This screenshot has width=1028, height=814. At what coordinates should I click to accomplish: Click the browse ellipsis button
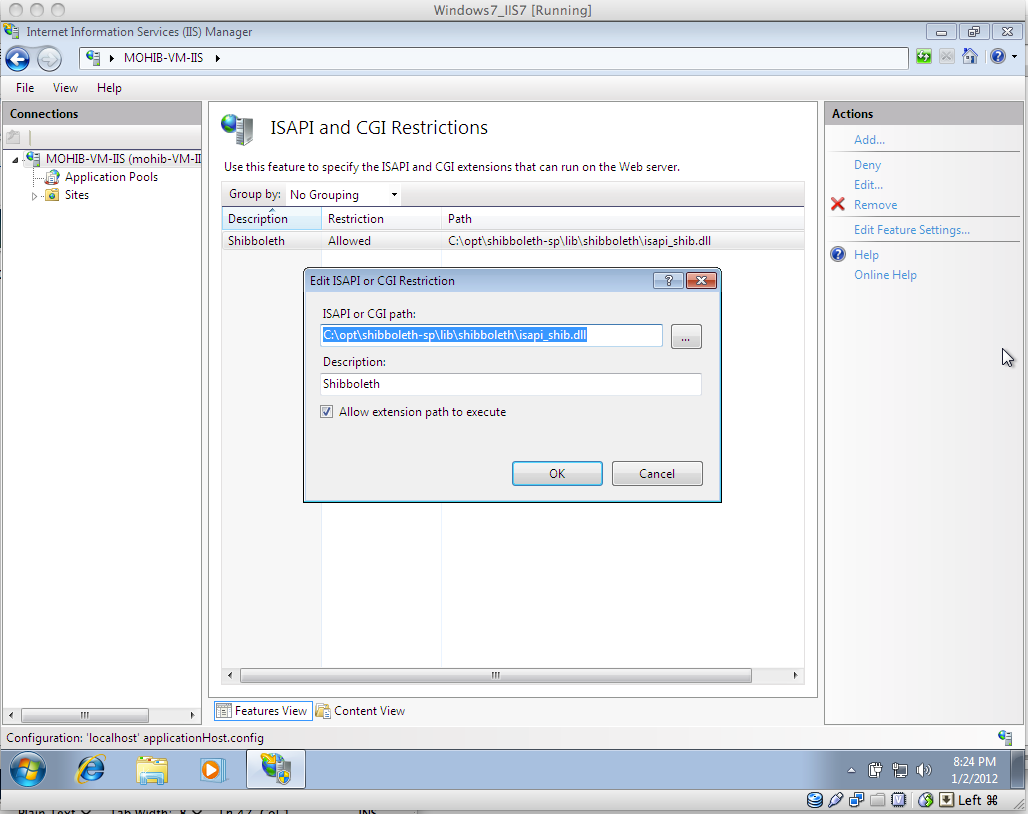click(686, 337)
